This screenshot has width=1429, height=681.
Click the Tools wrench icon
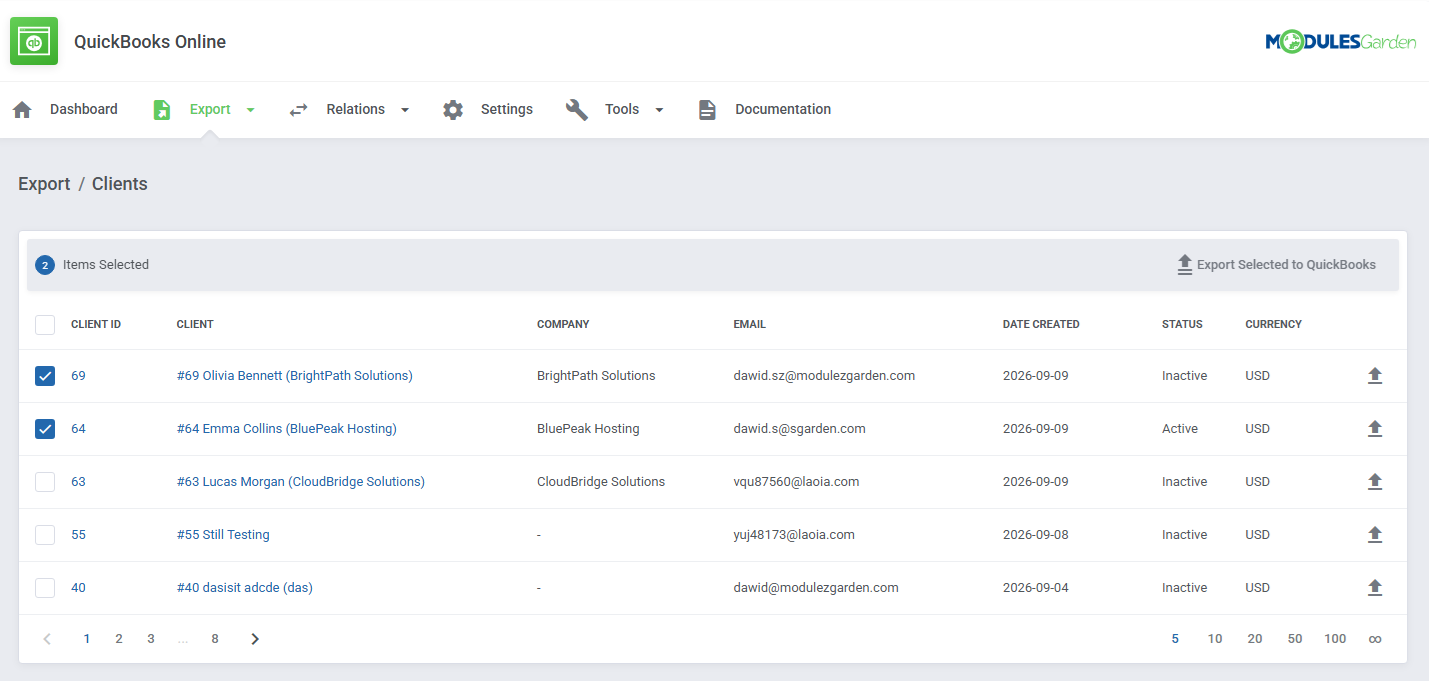[577, 109]
